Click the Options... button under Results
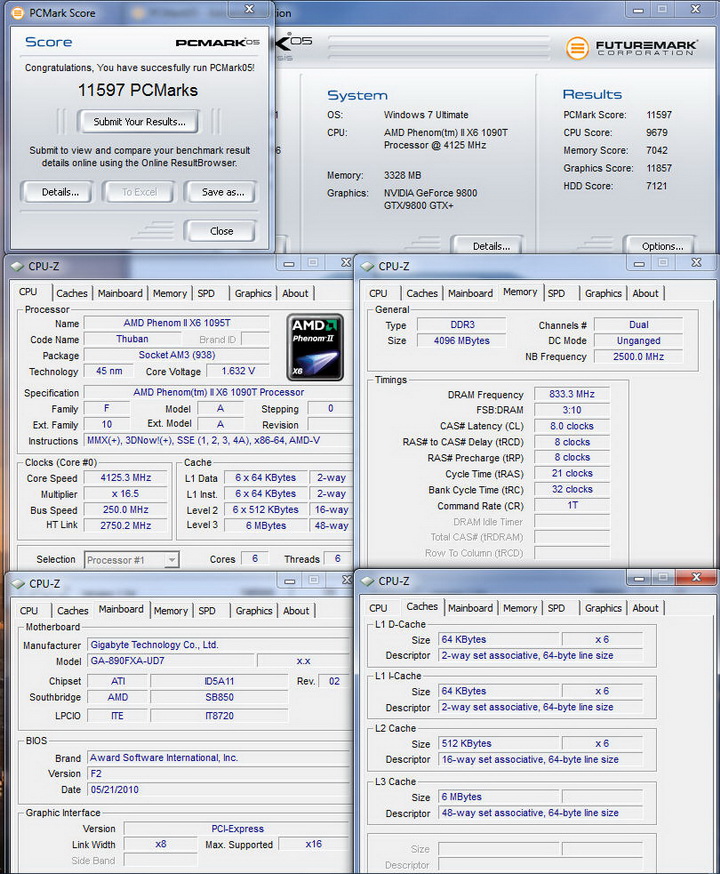Screen dimensions: 720x874 coord(661,246)
